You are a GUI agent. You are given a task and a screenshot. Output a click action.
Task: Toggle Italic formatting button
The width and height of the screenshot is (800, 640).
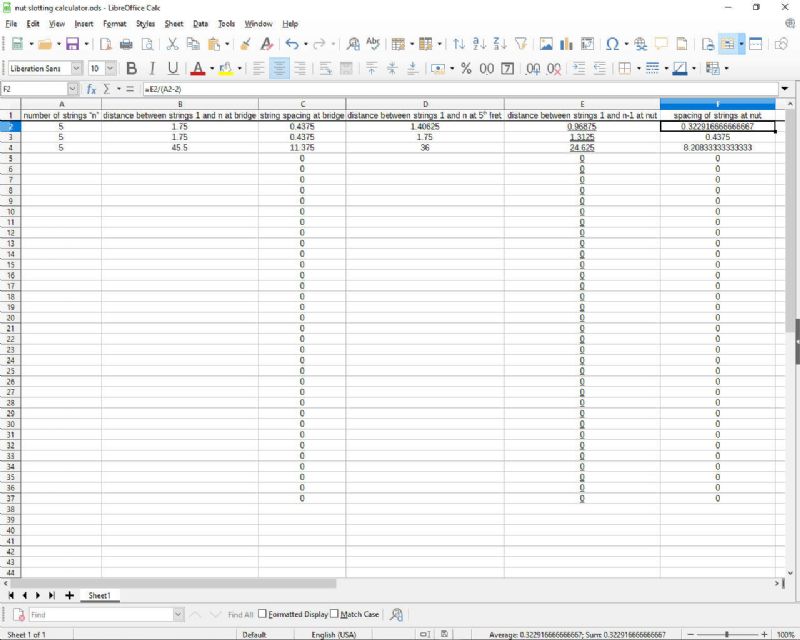[x=152, y=69]
